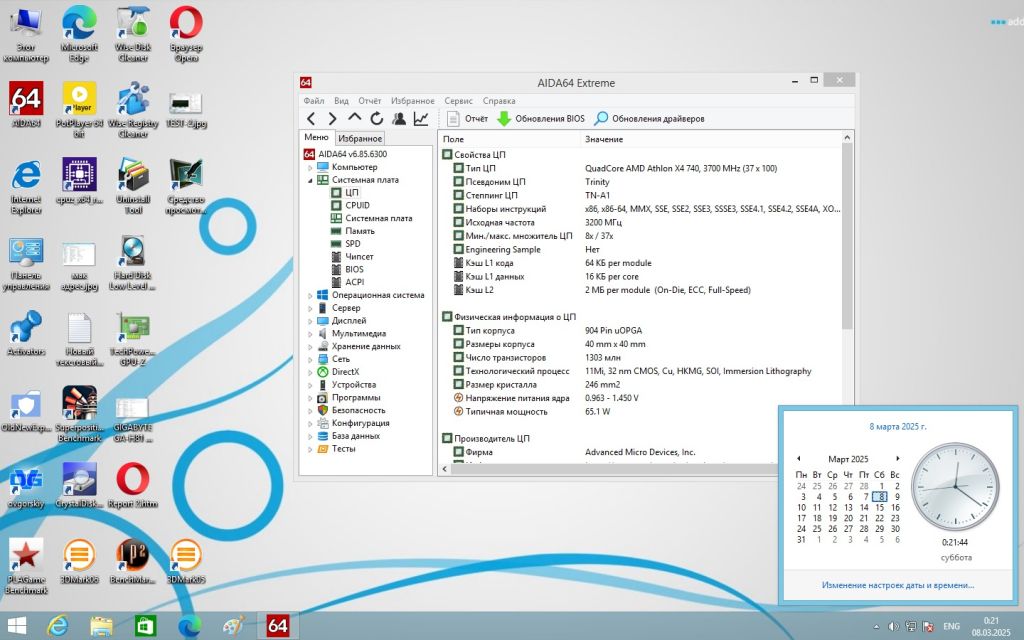Open the graph chart toolbar icon

coord(421,119)
